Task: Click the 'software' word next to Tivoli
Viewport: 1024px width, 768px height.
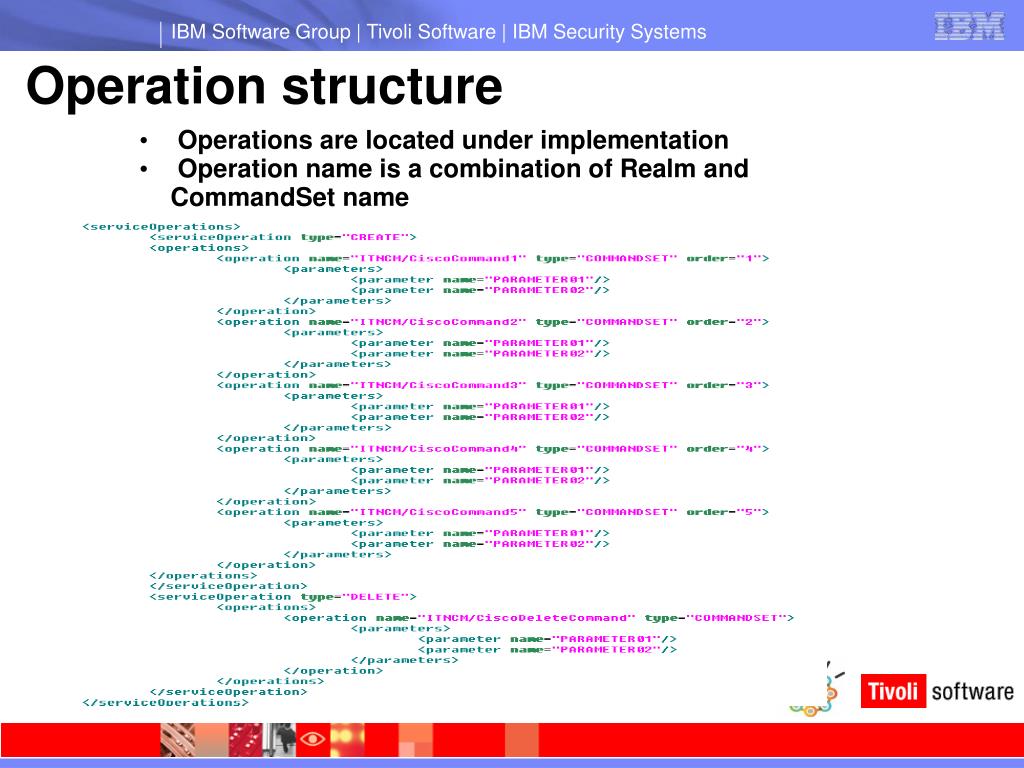Action: pos(972,692)
